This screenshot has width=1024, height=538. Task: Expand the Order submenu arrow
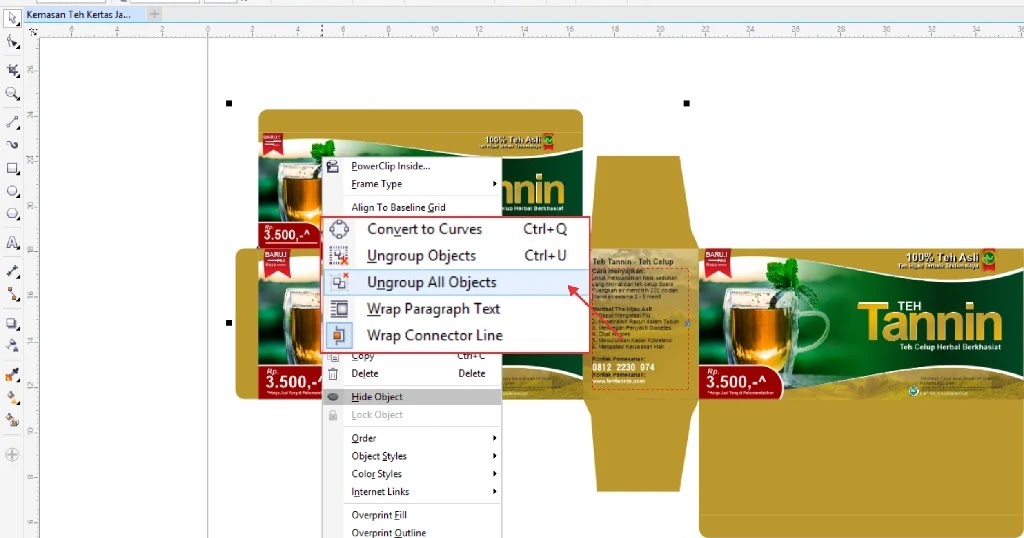click(494, 438)
